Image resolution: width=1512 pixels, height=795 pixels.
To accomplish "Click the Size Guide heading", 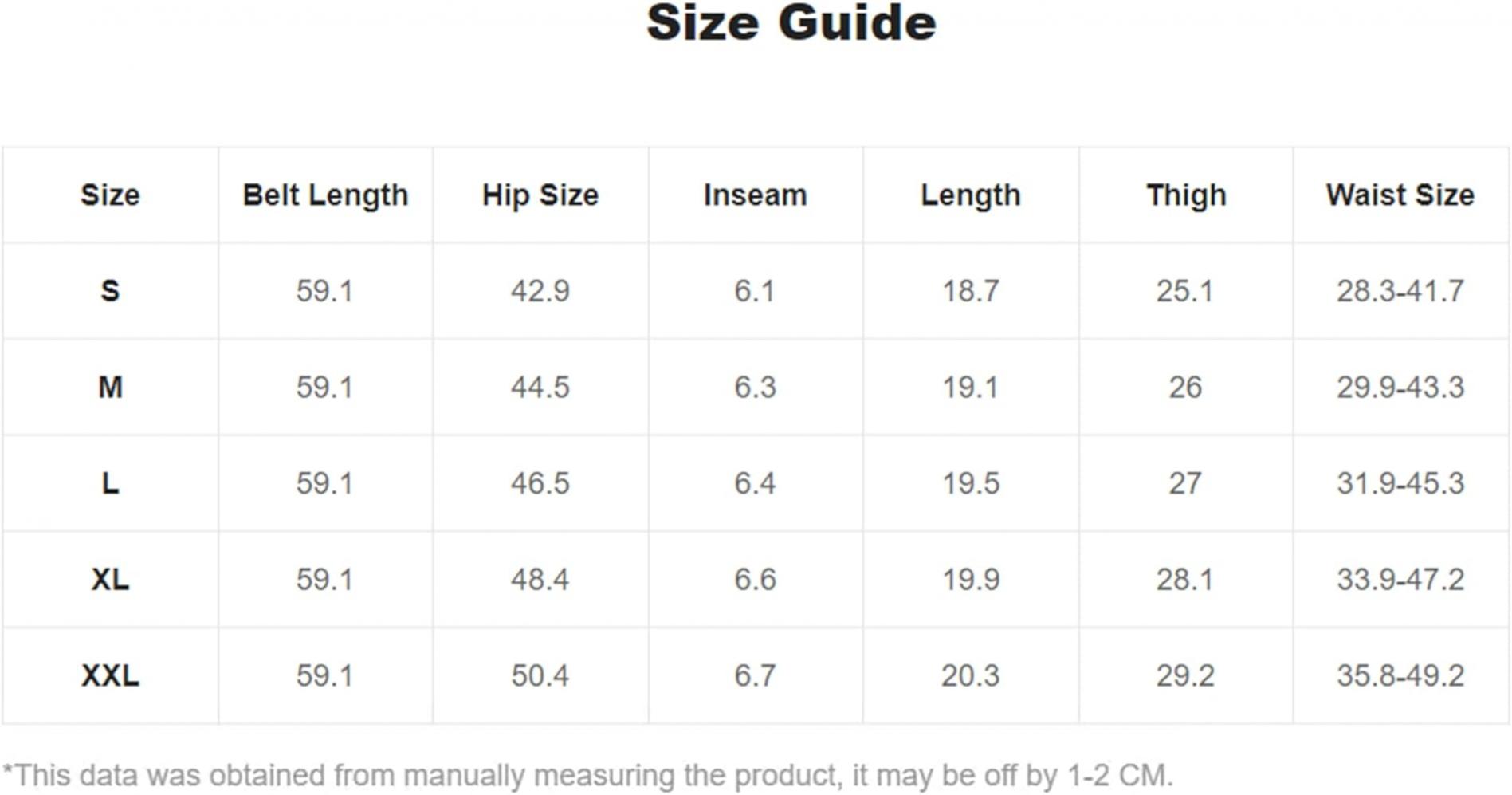I will click(791, 22).
